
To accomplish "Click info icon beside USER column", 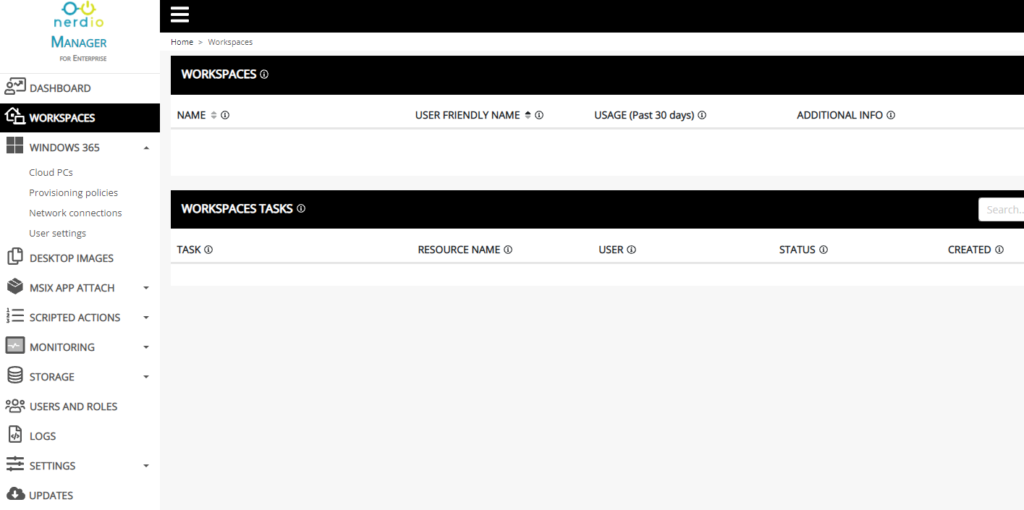I will pos(632,249).
